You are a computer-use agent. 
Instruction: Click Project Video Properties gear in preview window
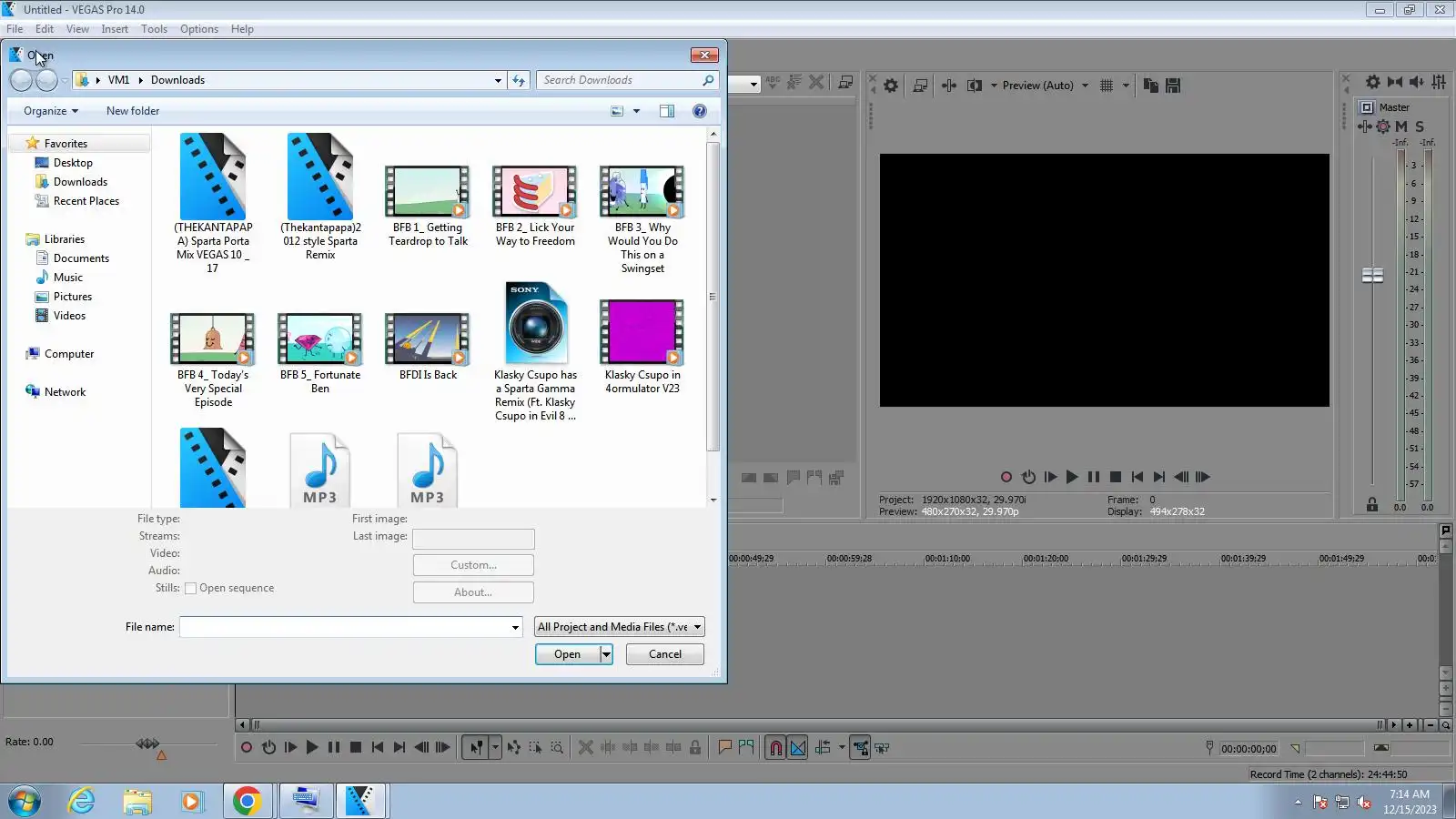pos(891,86)
